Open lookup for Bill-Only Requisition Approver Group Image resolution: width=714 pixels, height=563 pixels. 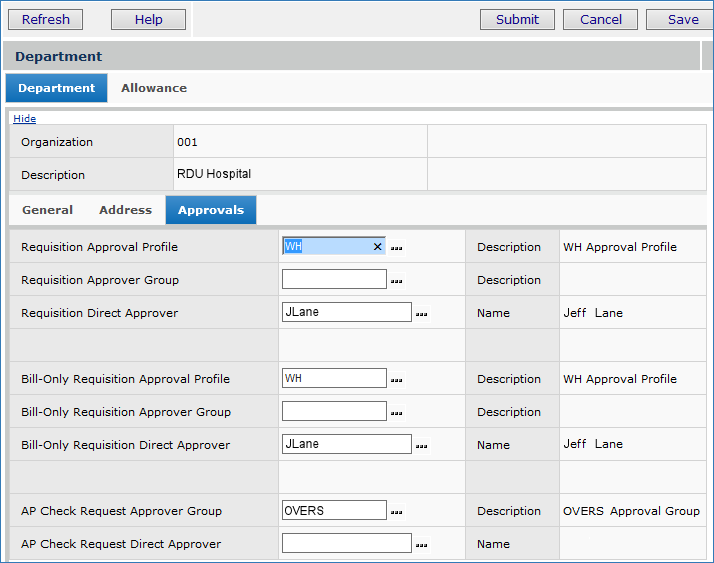396,413
